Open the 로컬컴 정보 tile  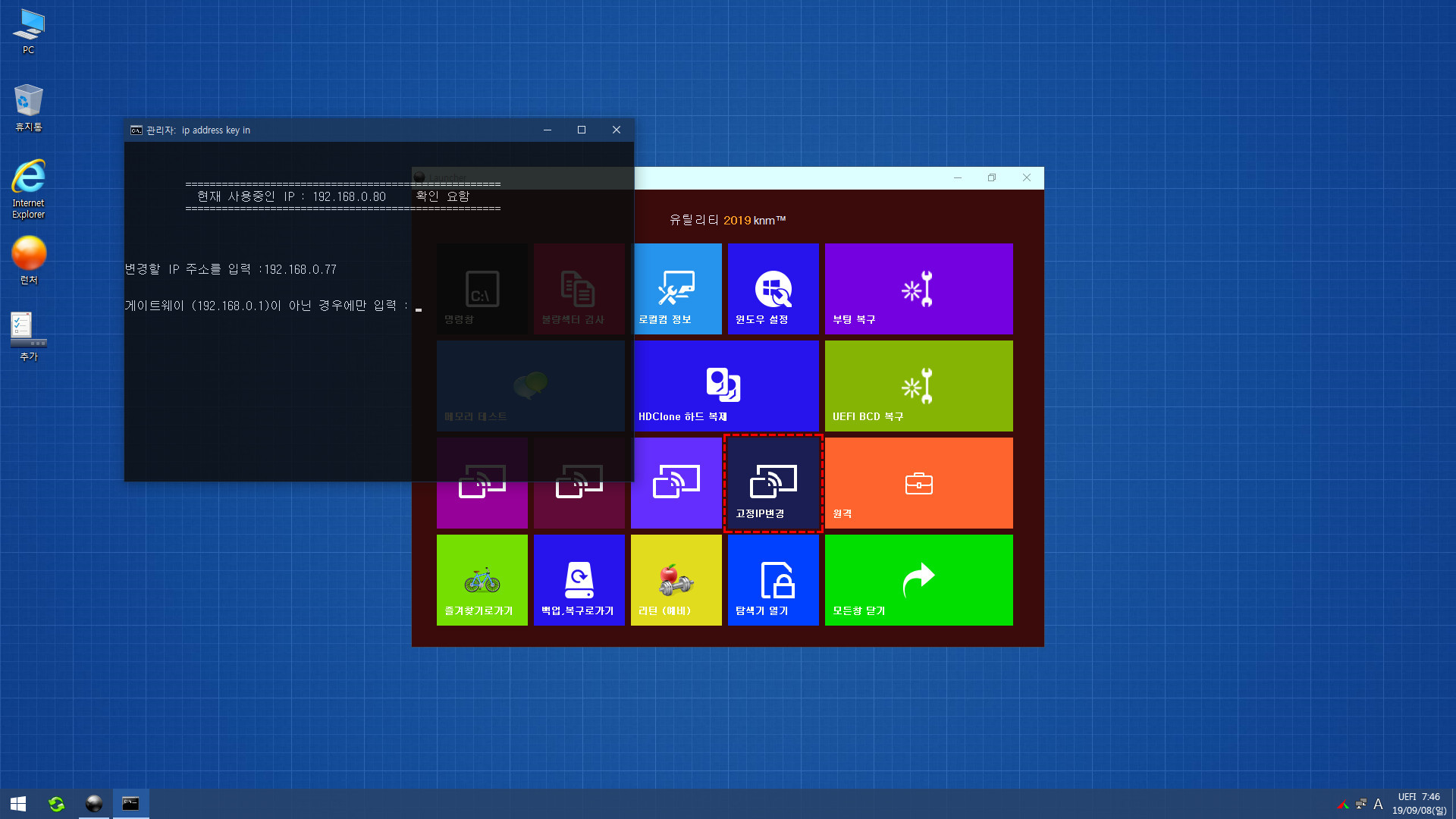678,289
